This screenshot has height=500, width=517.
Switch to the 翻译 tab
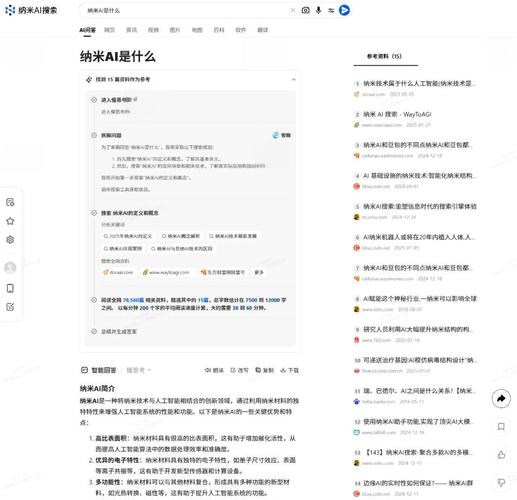click(x=263, y=30)
